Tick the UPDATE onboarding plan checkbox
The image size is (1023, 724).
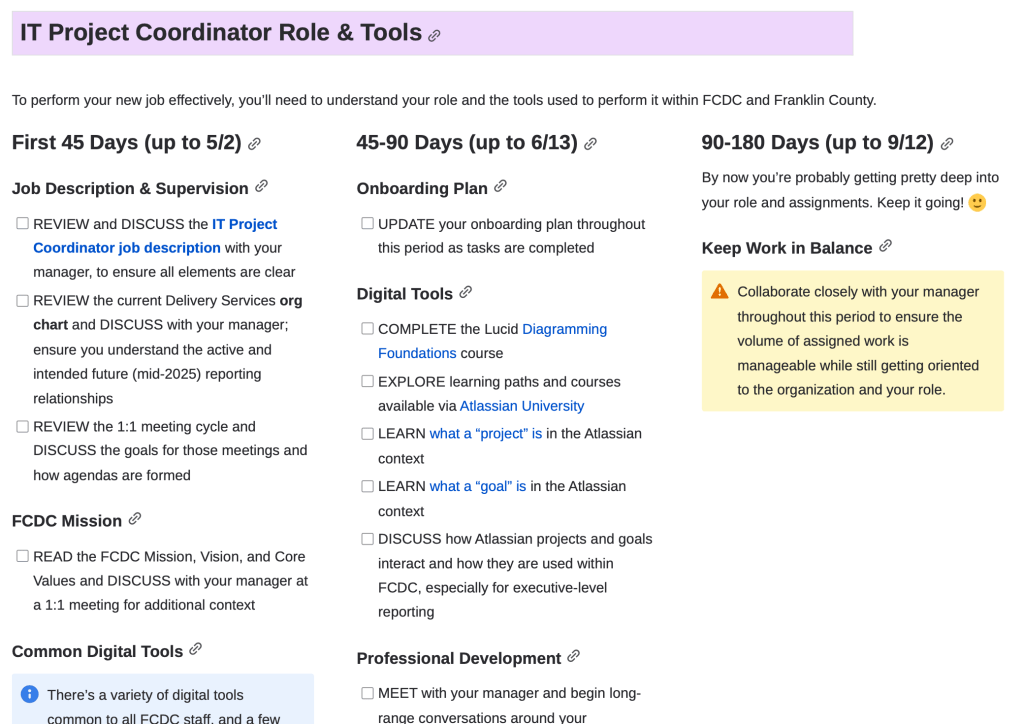pos(367,224)
